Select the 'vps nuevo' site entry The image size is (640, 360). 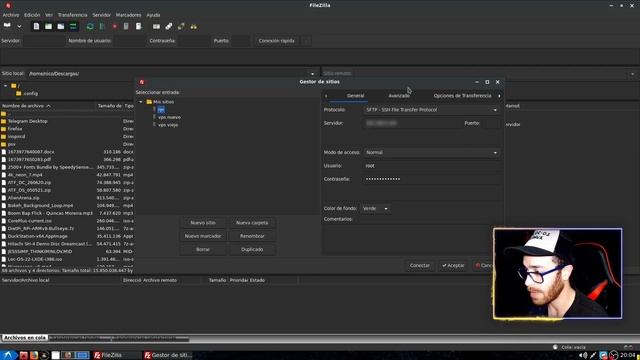(x=169, y=117)
